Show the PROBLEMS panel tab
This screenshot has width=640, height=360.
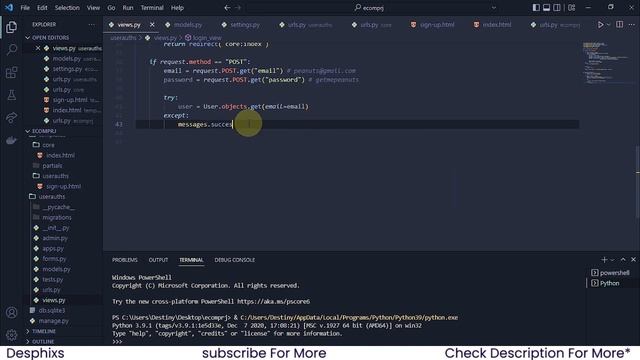click(x=125, y=260)
